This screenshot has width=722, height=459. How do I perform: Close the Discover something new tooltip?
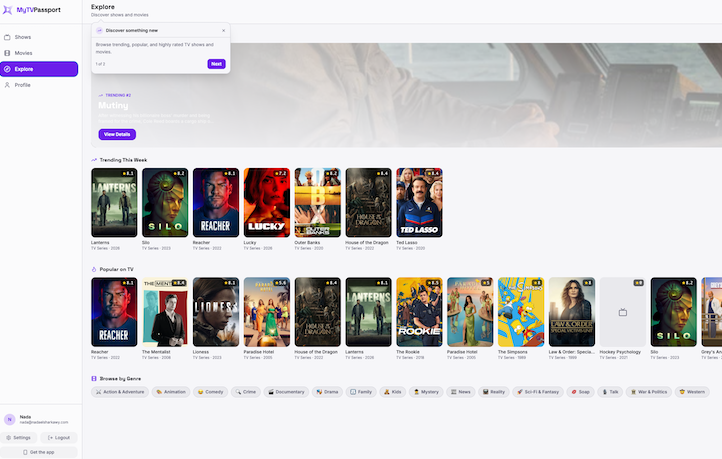point(224,30)
